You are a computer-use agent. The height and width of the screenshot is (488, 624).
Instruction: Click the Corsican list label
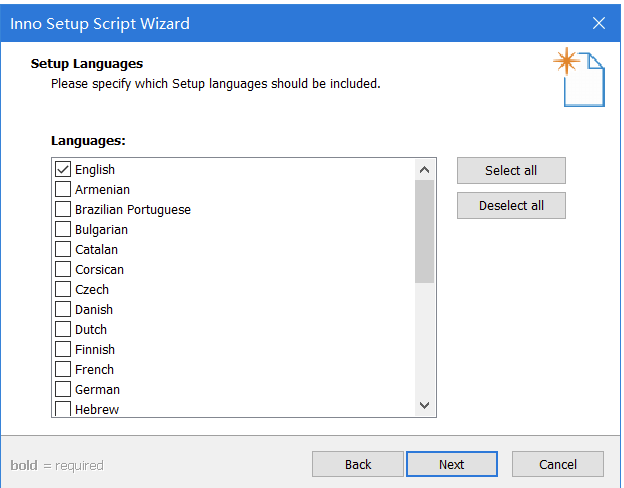(99, 269)
